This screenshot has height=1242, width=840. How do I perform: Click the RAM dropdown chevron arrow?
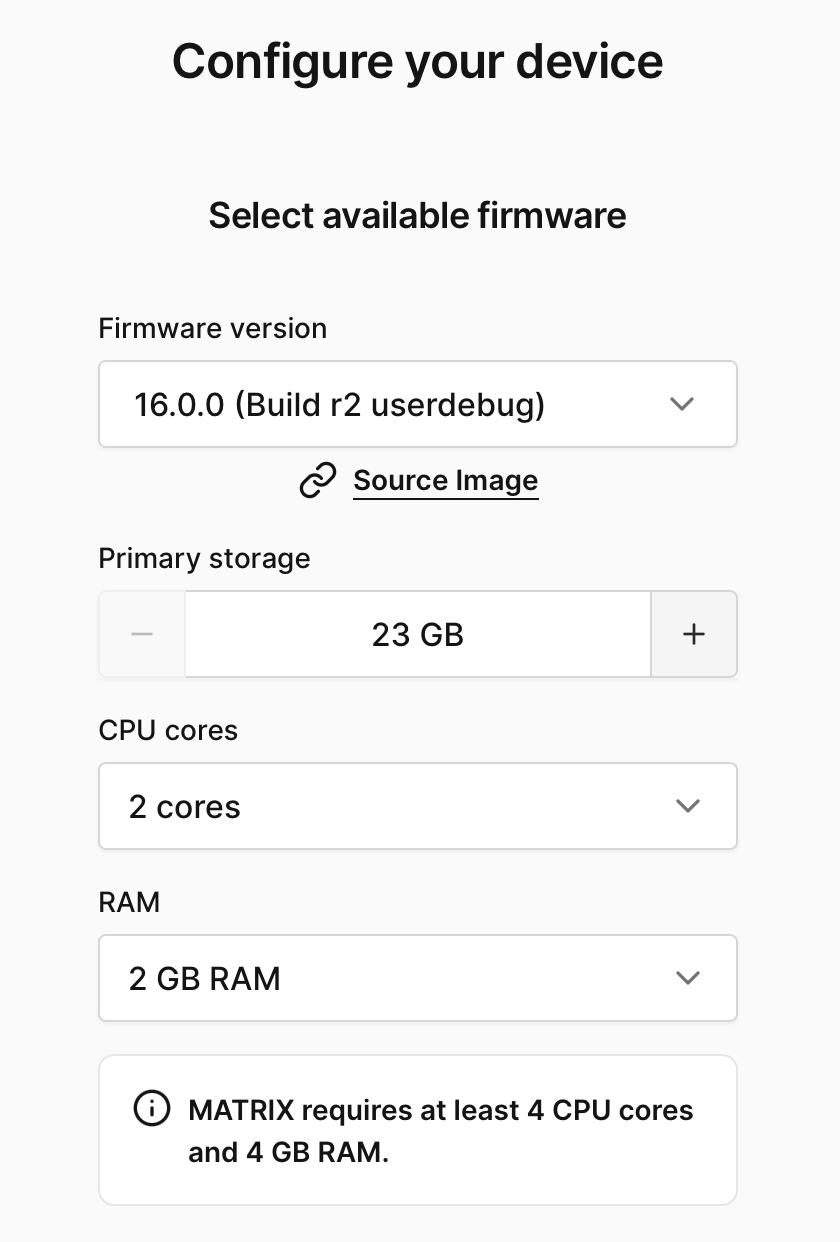point(688,978)
